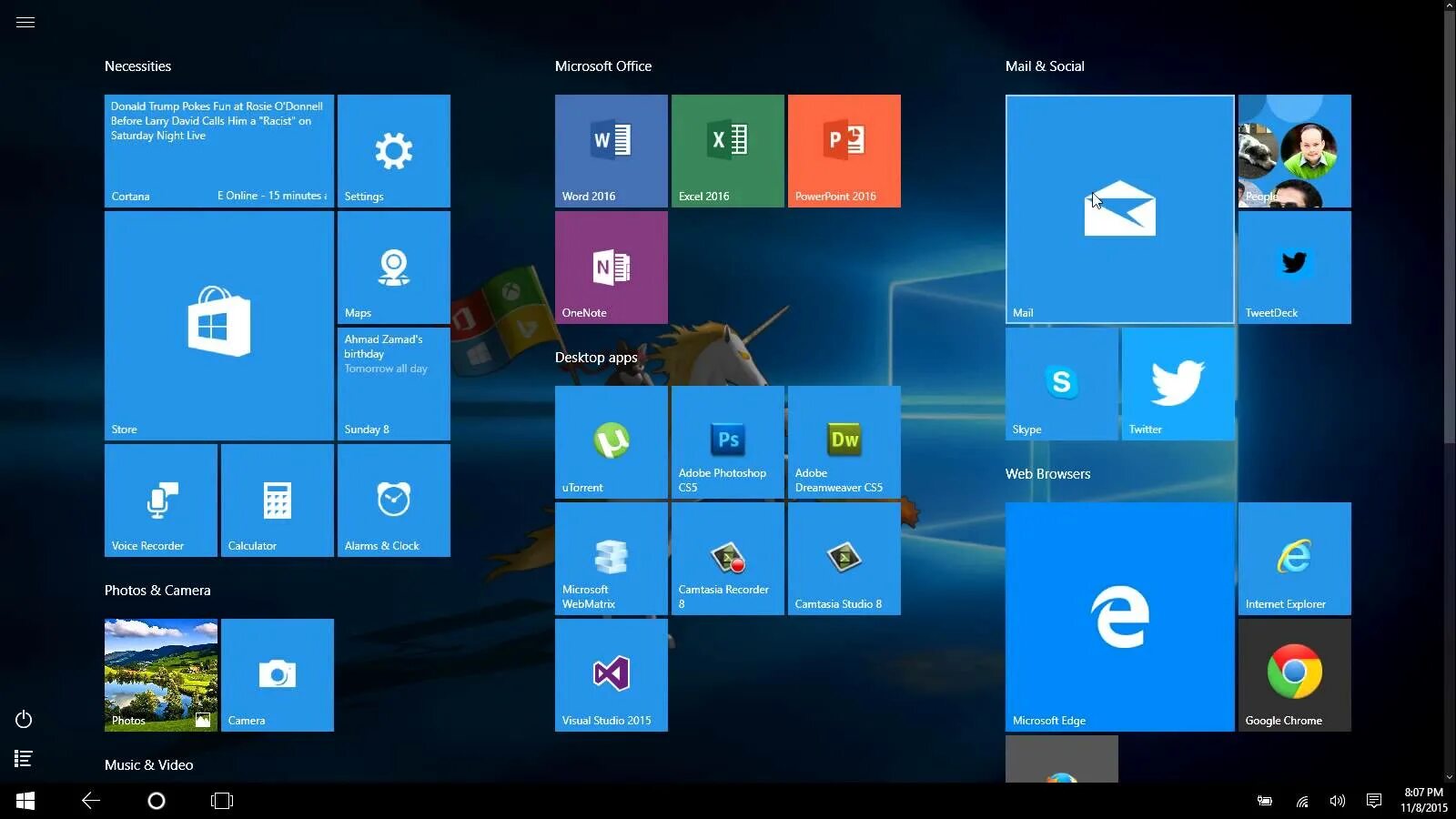Screen dimensions: 1456x819
Task: Click the Windows Start button
Action: click(25, 801)
